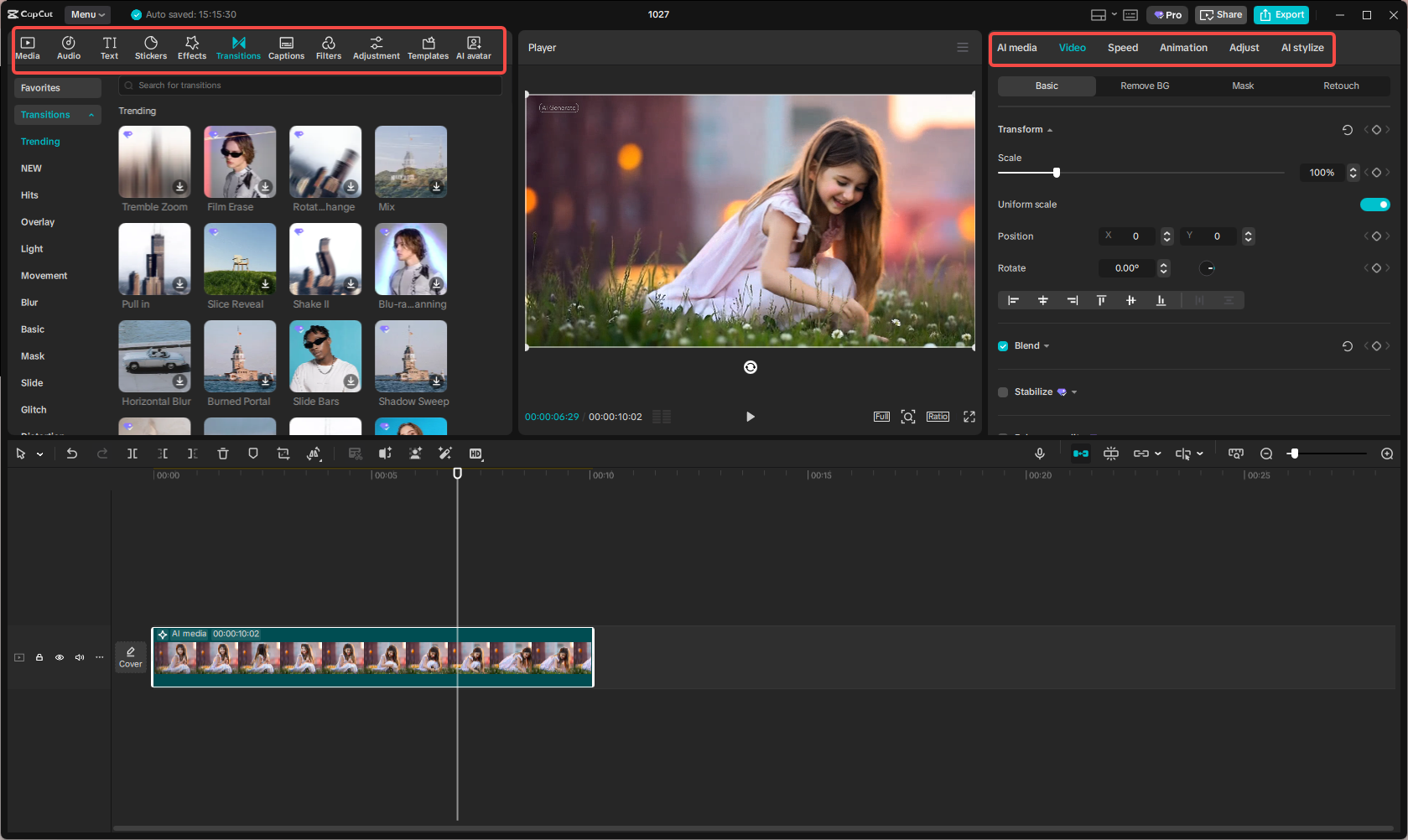Open the Animation tab

click(x=1182, y=48)
